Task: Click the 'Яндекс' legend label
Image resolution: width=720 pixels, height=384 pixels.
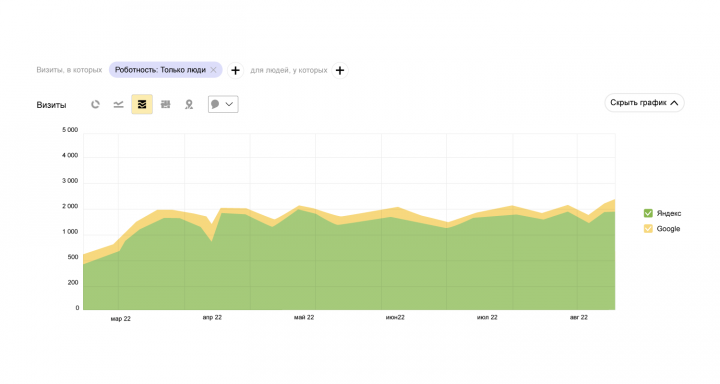Action: click(x=669, y=214)
